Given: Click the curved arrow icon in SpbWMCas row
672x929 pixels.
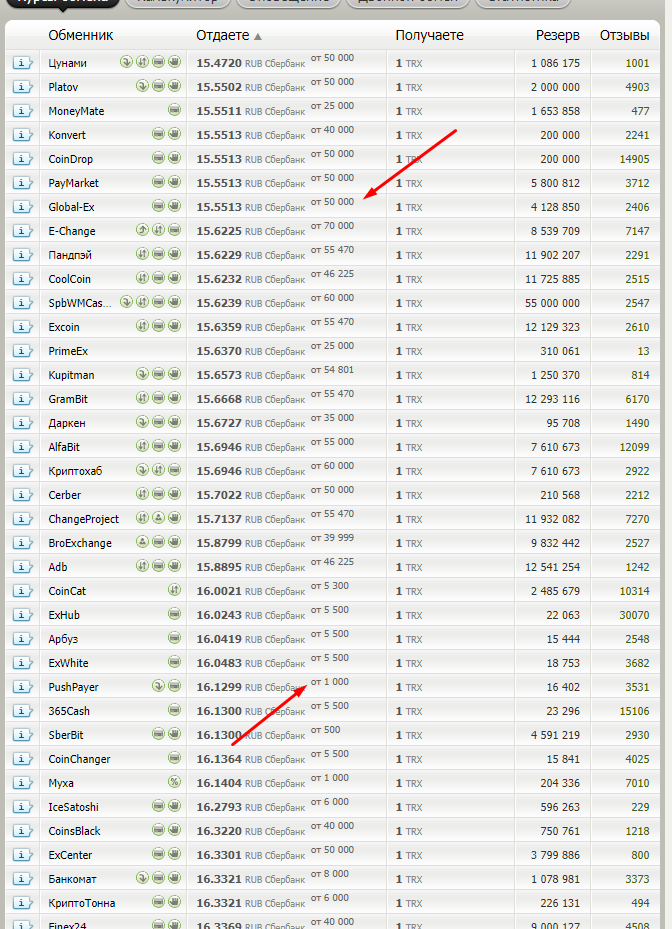Looking at the screenshot, I should click(x=126, y=302).
